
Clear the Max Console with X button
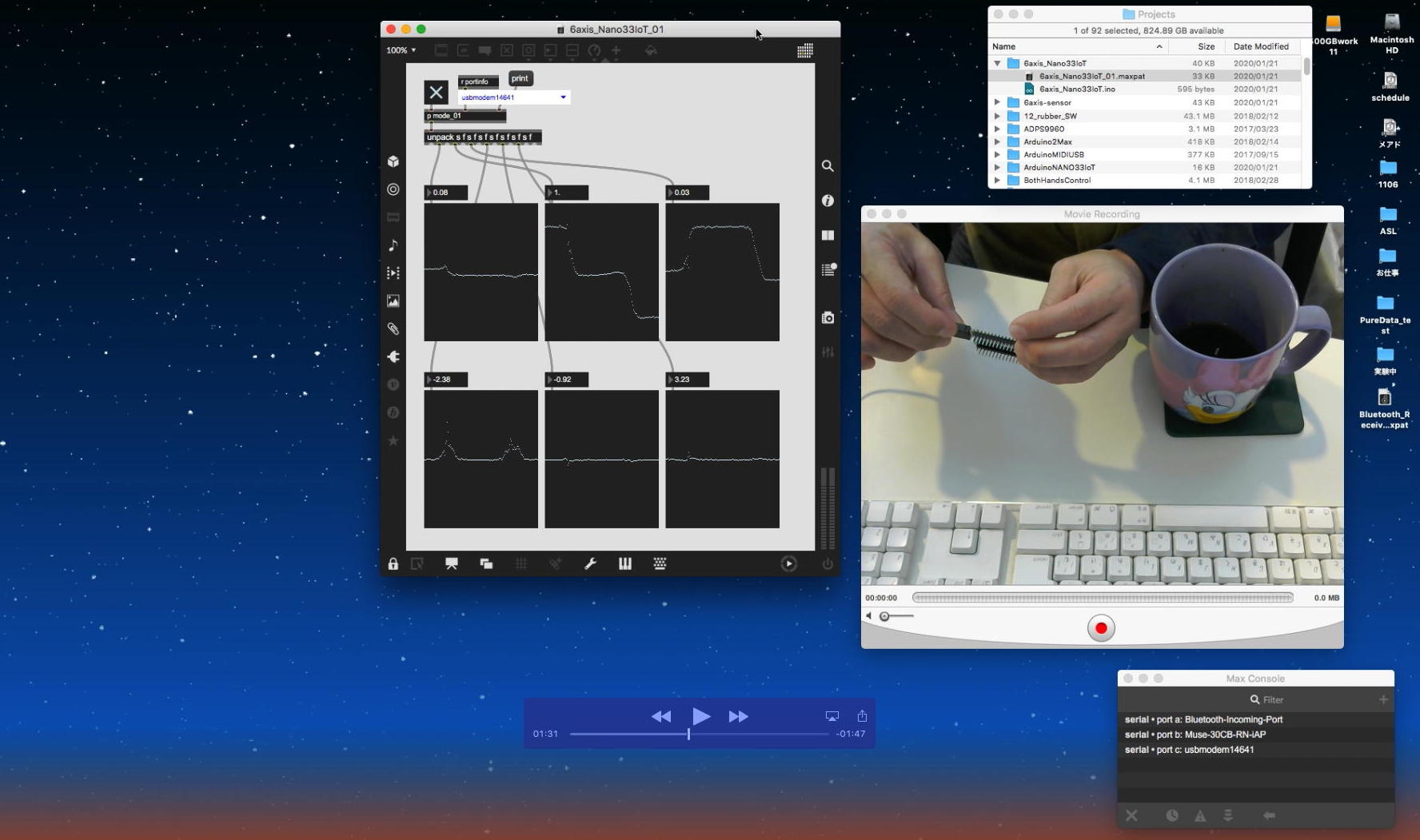tap(1131, 815)
